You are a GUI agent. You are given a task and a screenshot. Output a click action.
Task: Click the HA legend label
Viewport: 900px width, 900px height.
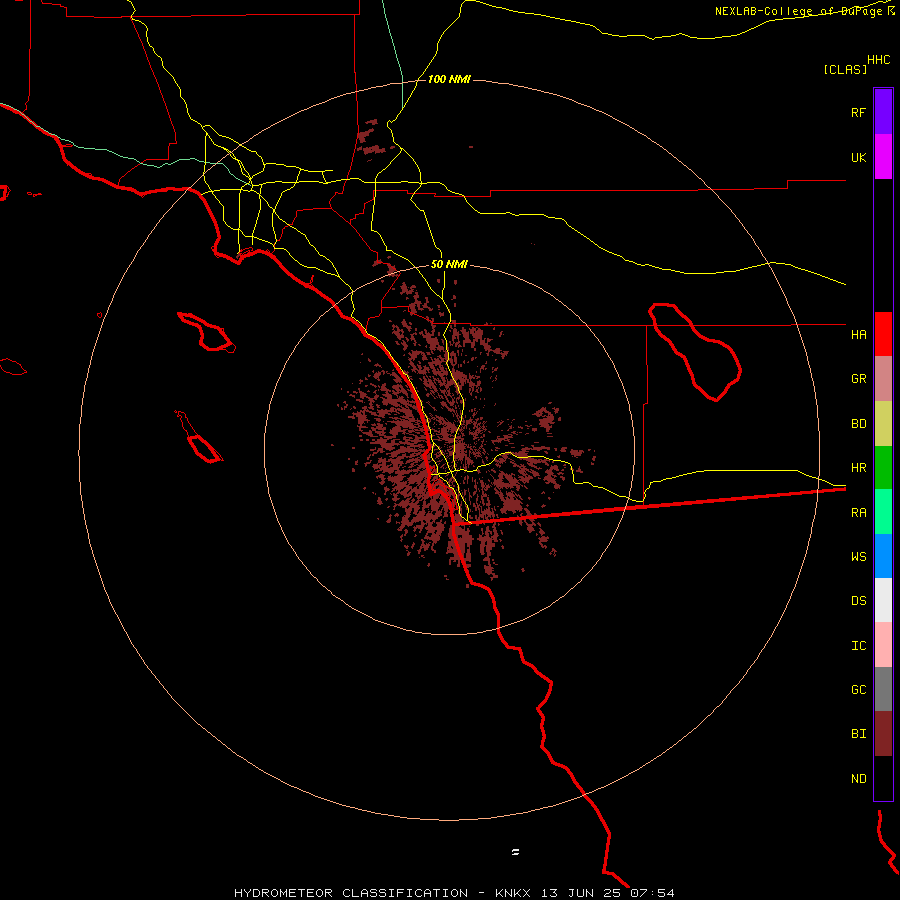(858, 334)
